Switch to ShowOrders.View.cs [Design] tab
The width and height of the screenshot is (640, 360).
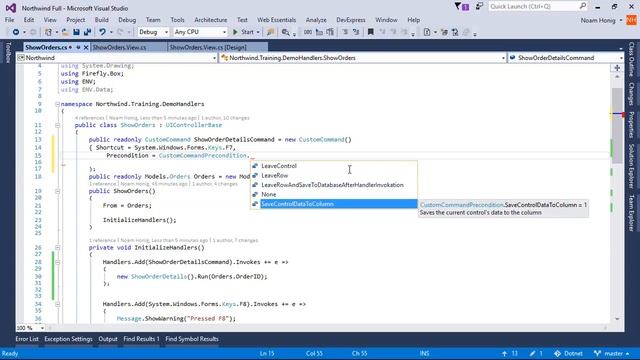208,47
